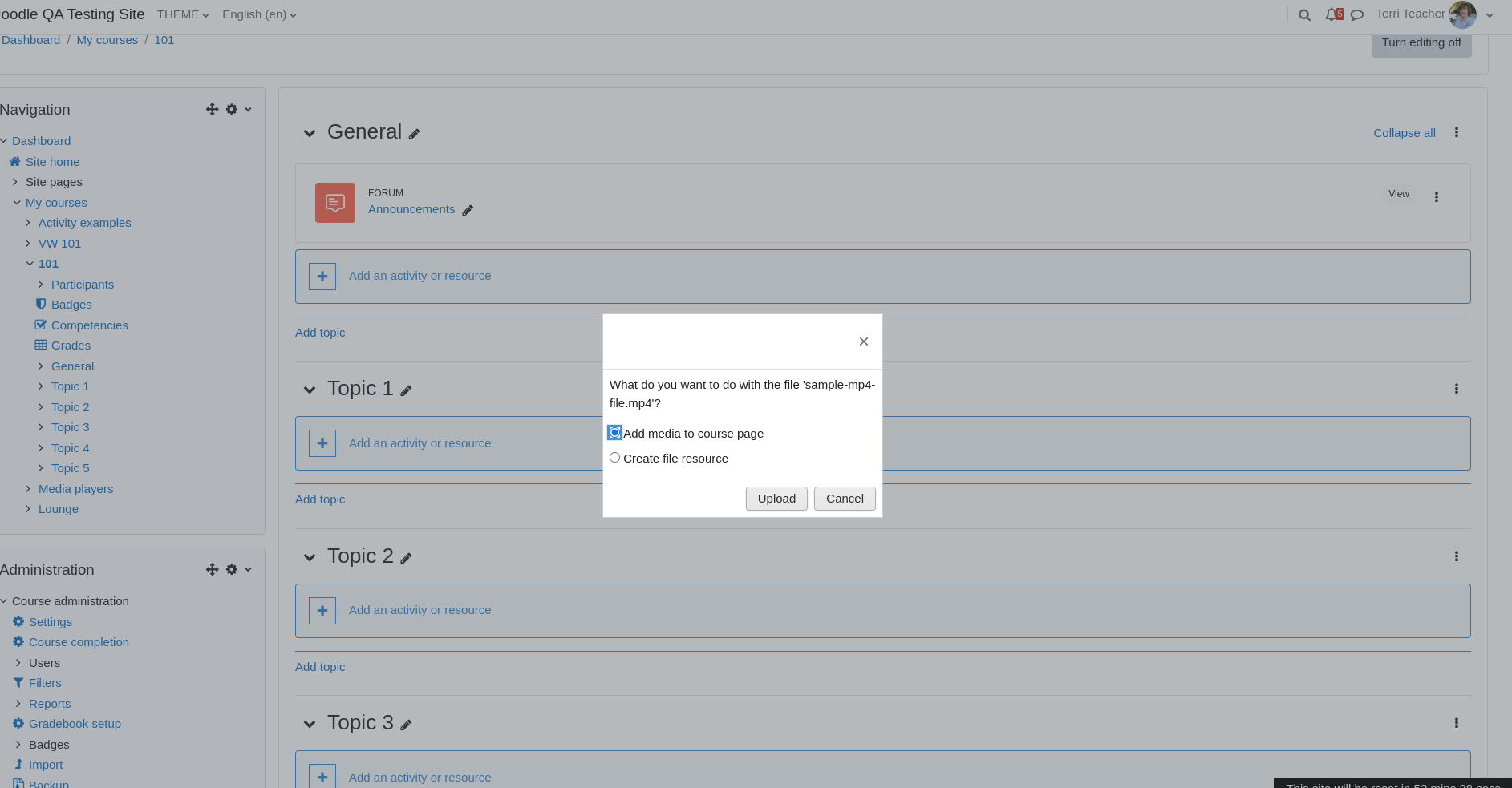Click Cancel in the dialog
The image size is (1512, 788).
[x=845, y=499]
